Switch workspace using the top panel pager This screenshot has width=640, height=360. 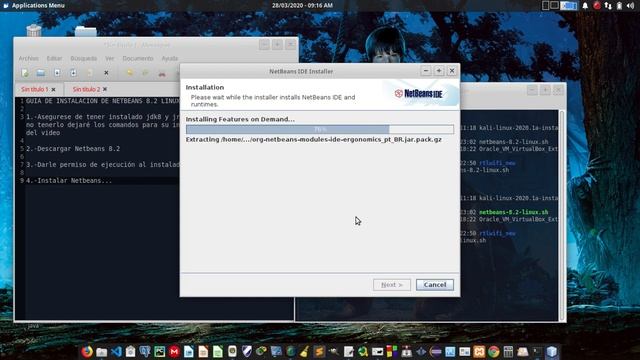pyautogui.click(x=559, y=5)
